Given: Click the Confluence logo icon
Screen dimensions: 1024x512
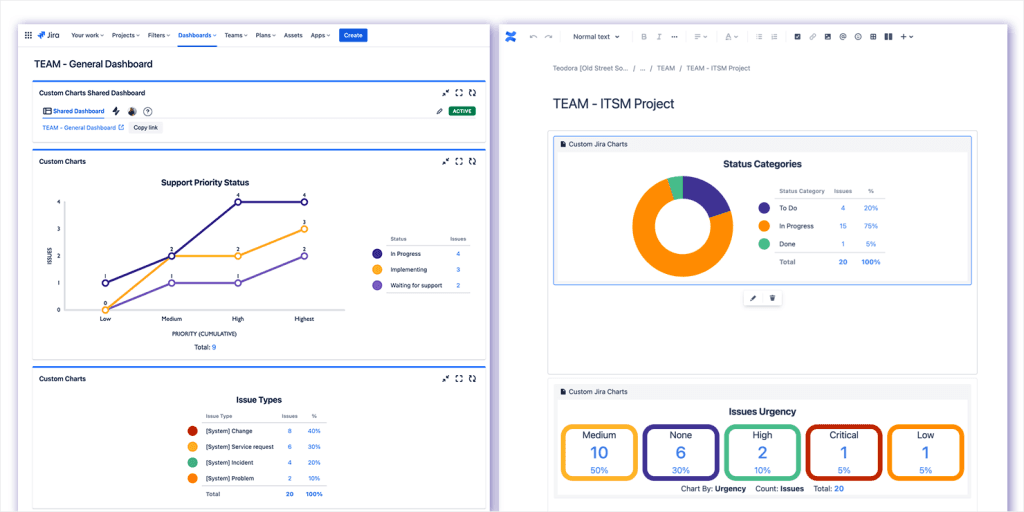Looking at the screenshot, I should 511,37.
